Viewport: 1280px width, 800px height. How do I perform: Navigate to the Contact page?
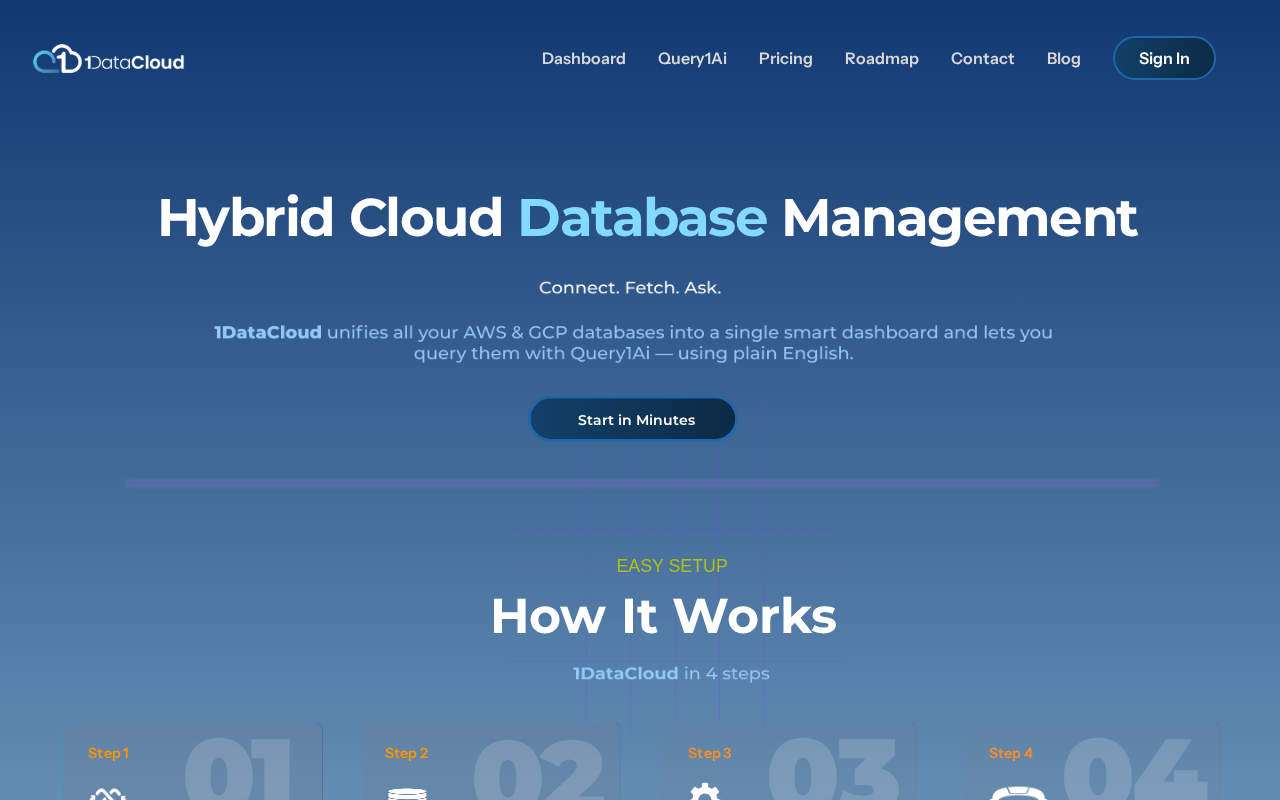[982, 59]
